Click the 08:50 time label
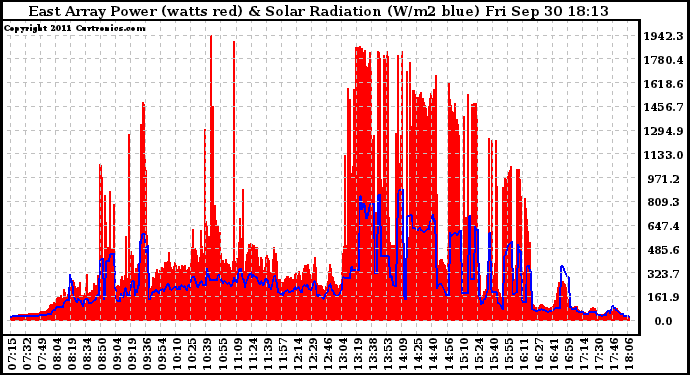Screen dimensions: 690x375 tap(102, 354)
